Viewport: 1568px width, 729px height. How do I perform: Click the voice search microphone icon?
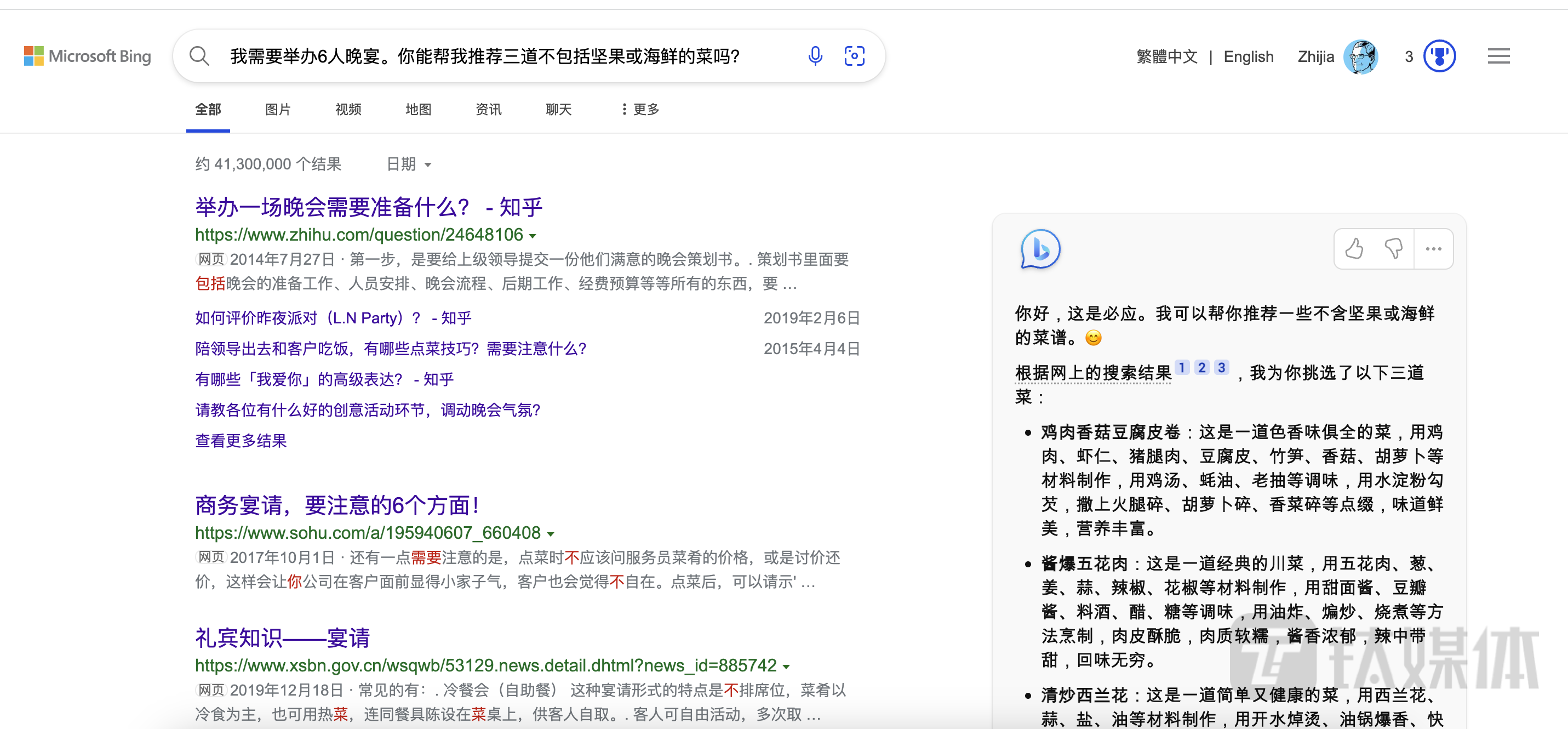(x=815, y=56)
